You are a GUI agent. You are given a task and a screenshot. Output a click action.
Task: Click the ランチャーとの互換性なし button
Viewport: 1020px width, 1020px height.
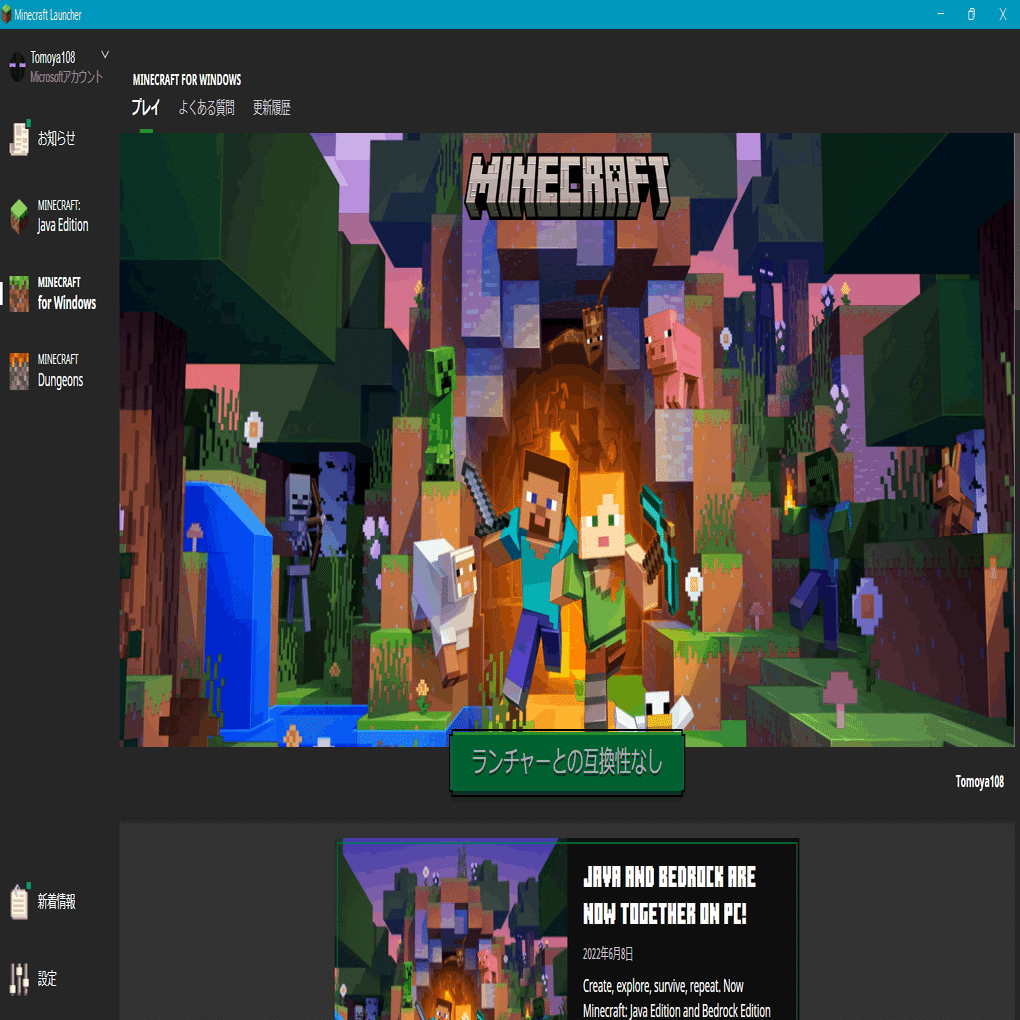pos(567,762)
